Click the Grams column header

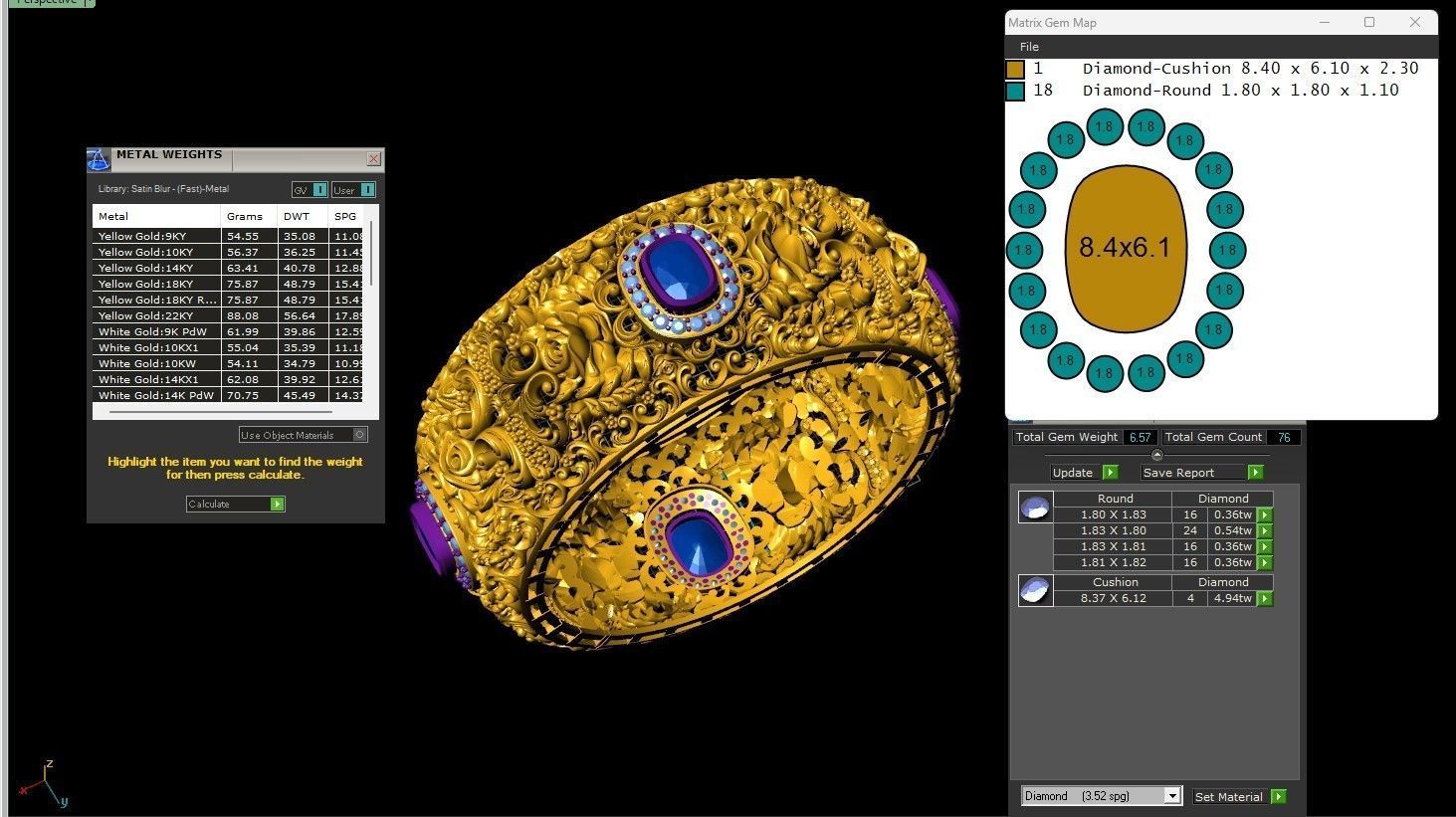[249, 216]
